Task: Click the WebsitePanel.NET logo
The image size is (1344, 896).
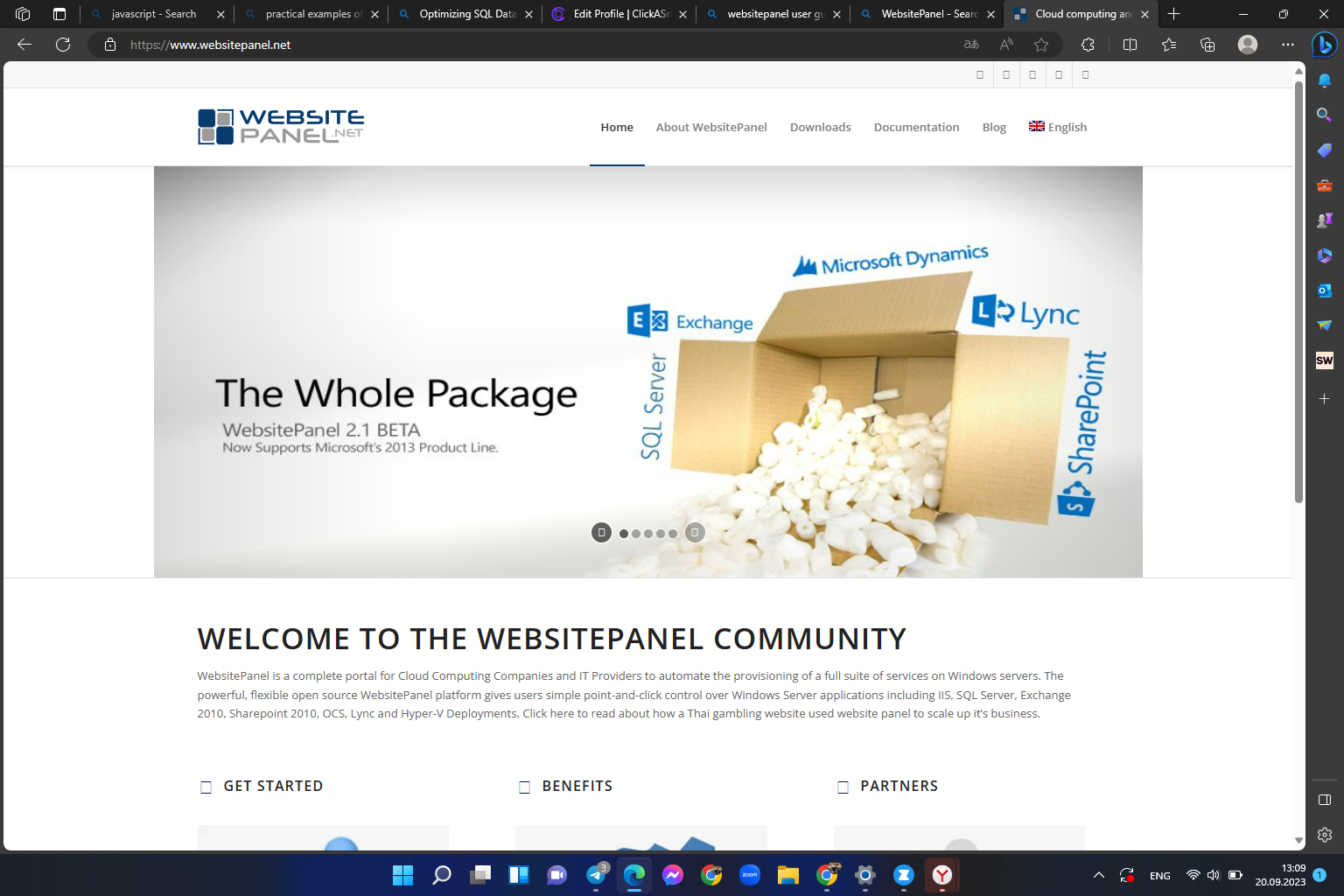Action: (x=281, y=127)
